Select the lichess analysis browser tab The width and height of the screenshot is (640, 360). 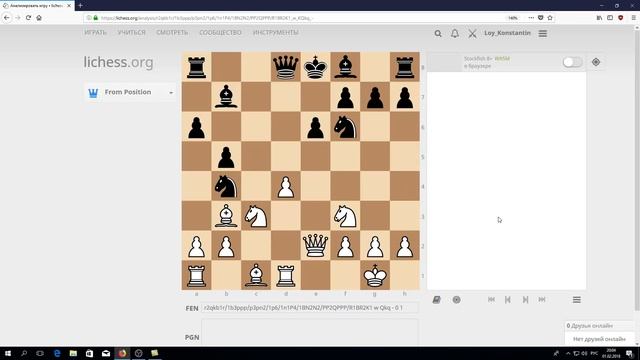pos(37,6)
